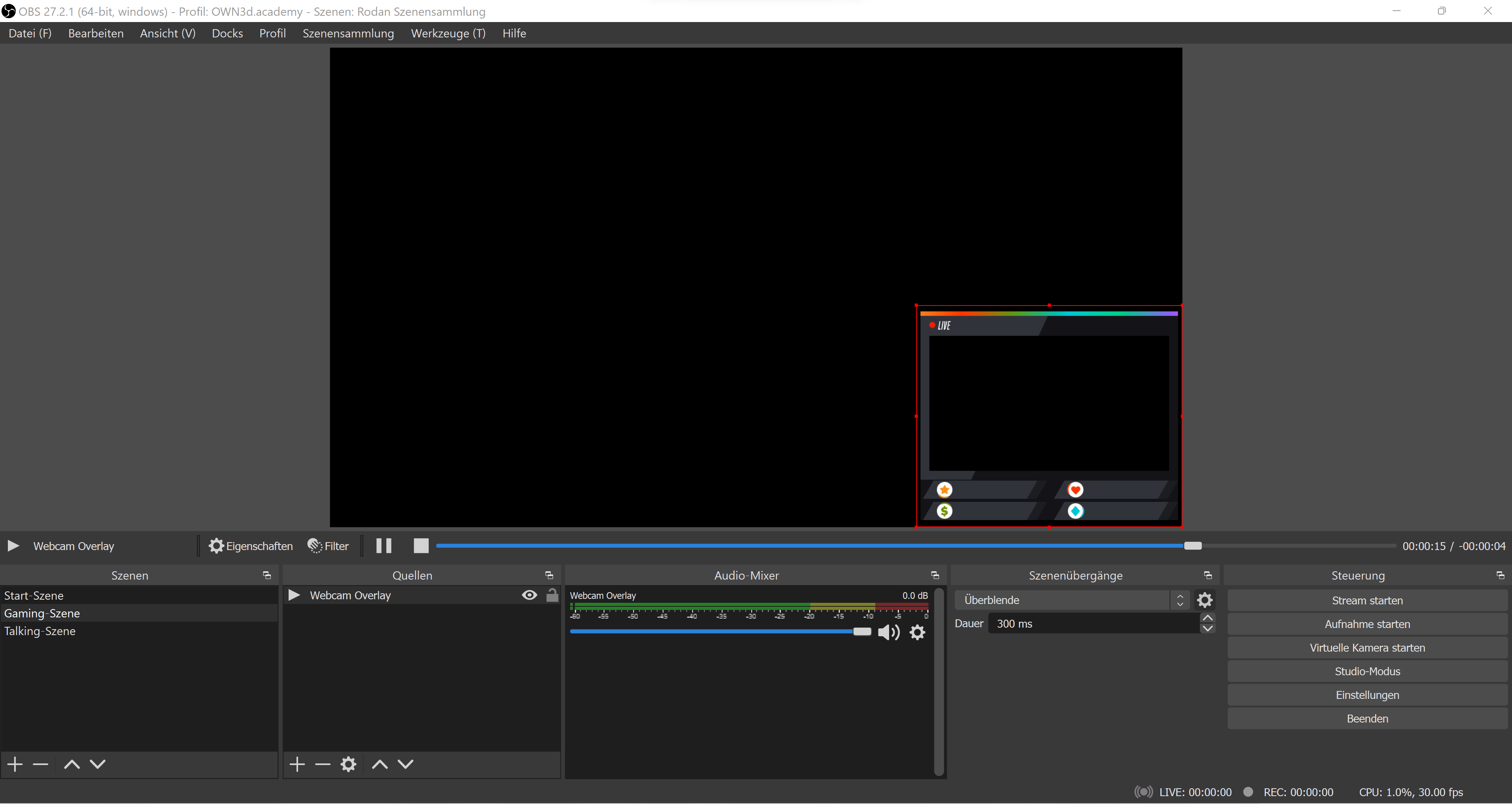
Task: Open the Werkzeuge menu
Action: [448, 33]
